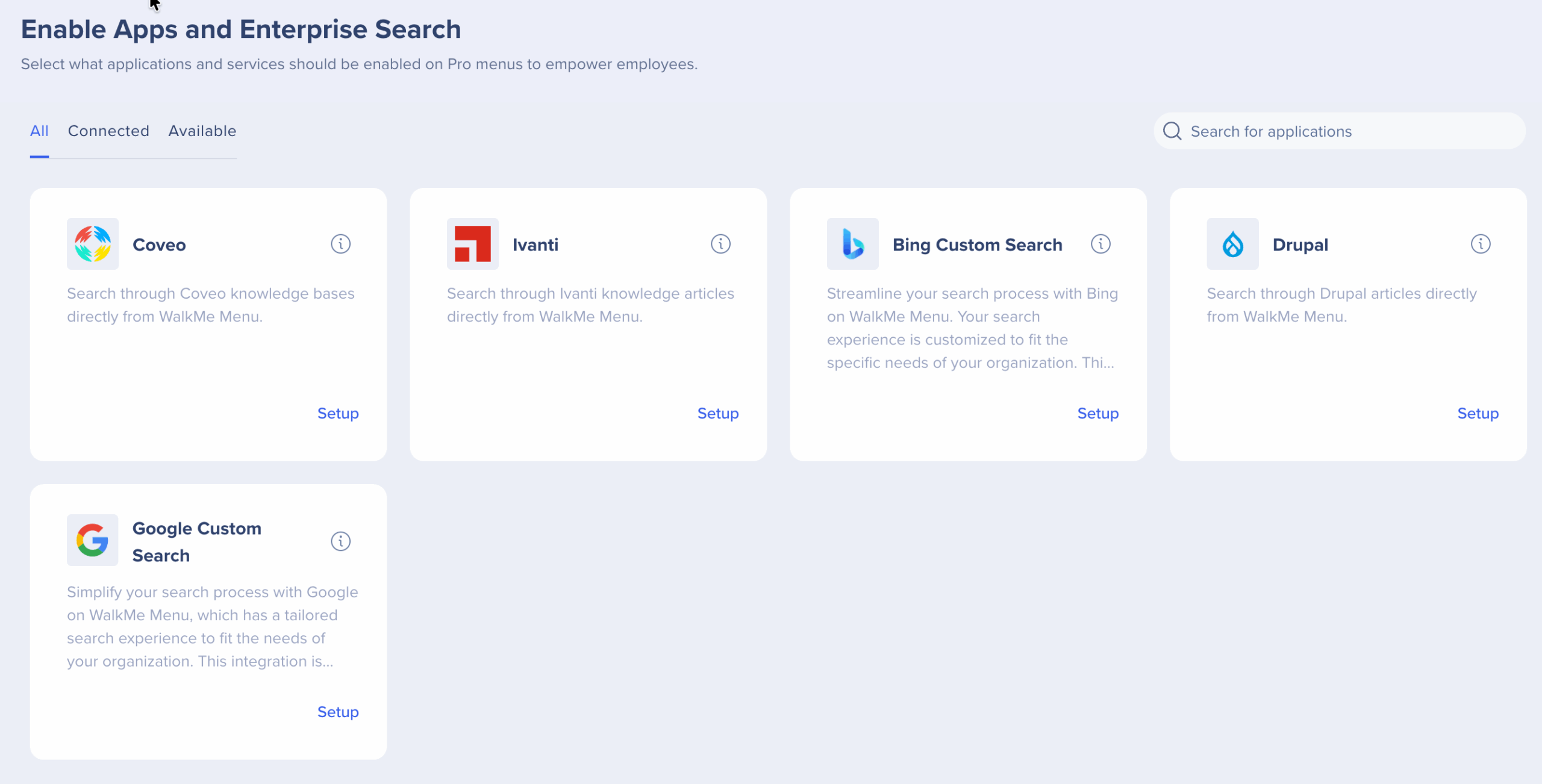Click the Coveo app logo icon
The height and width of the screenshot is (784, 1542).
click(93, 244)
